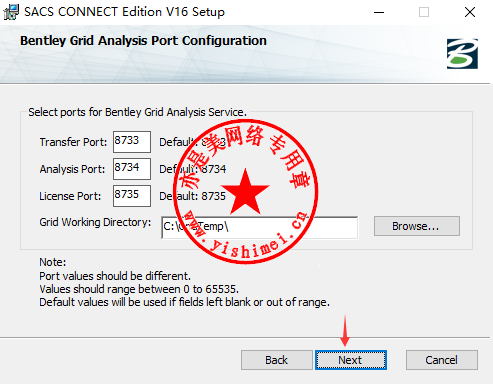Click 'Grid Working Directory:' label
The image size is (493, 384).
point(95,222)
